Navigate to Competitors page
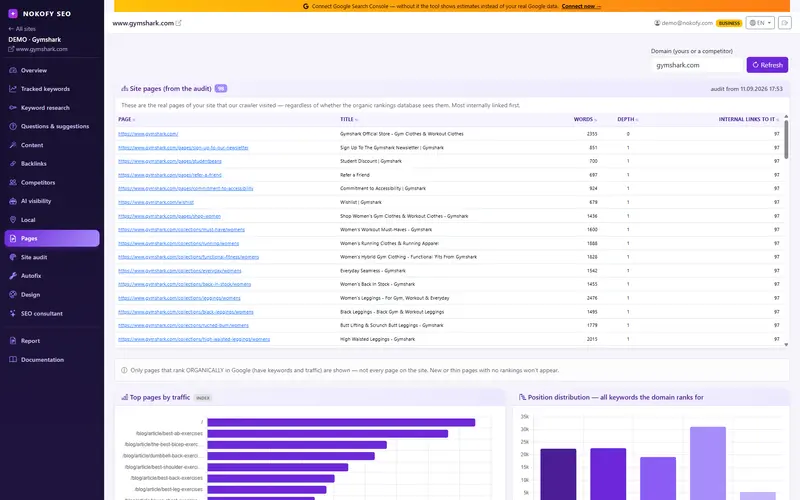This screenshot has width=800, height=500. (52, 182)
